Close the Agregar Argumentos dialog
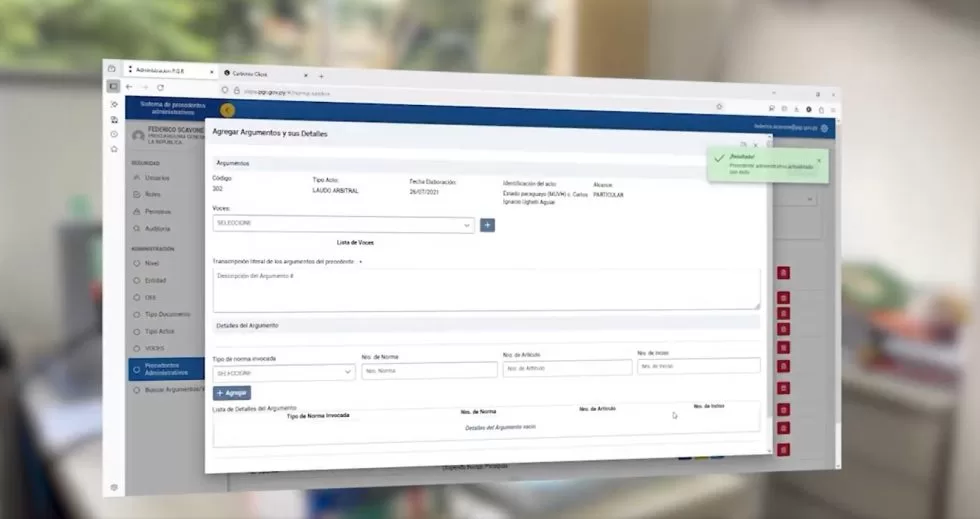 755,145
